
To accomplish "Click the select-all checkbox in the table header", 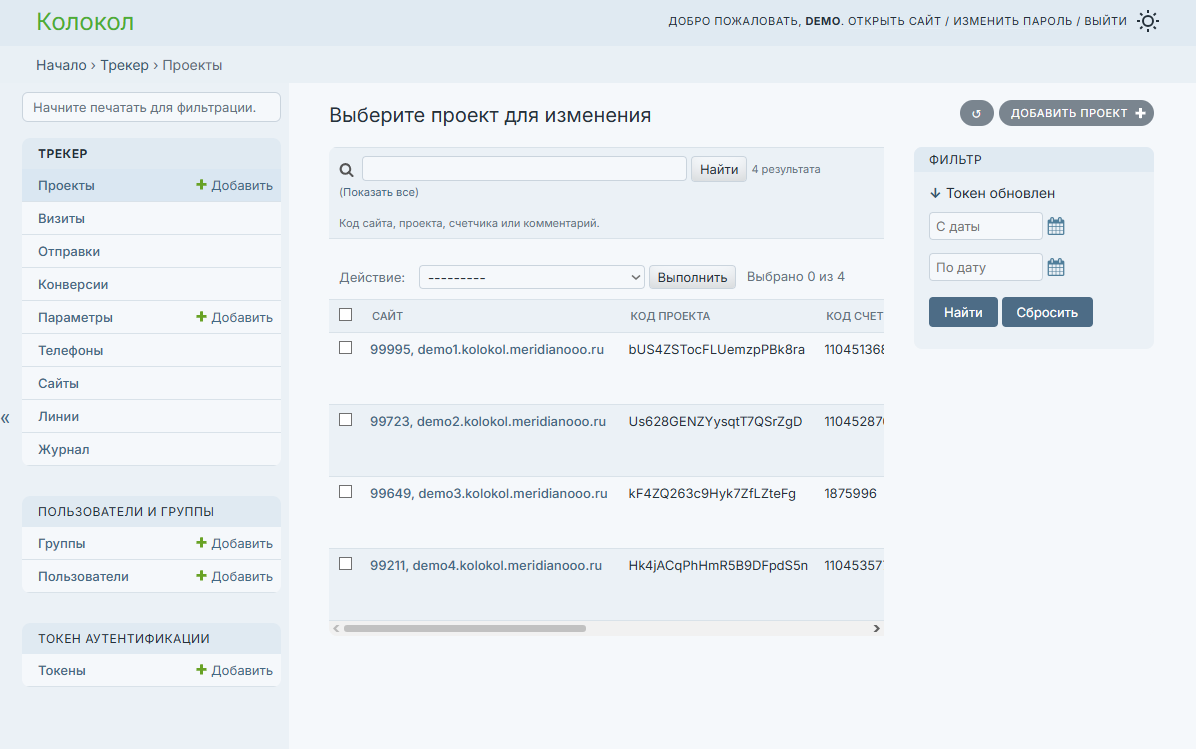I will click(x=346, y=314).
